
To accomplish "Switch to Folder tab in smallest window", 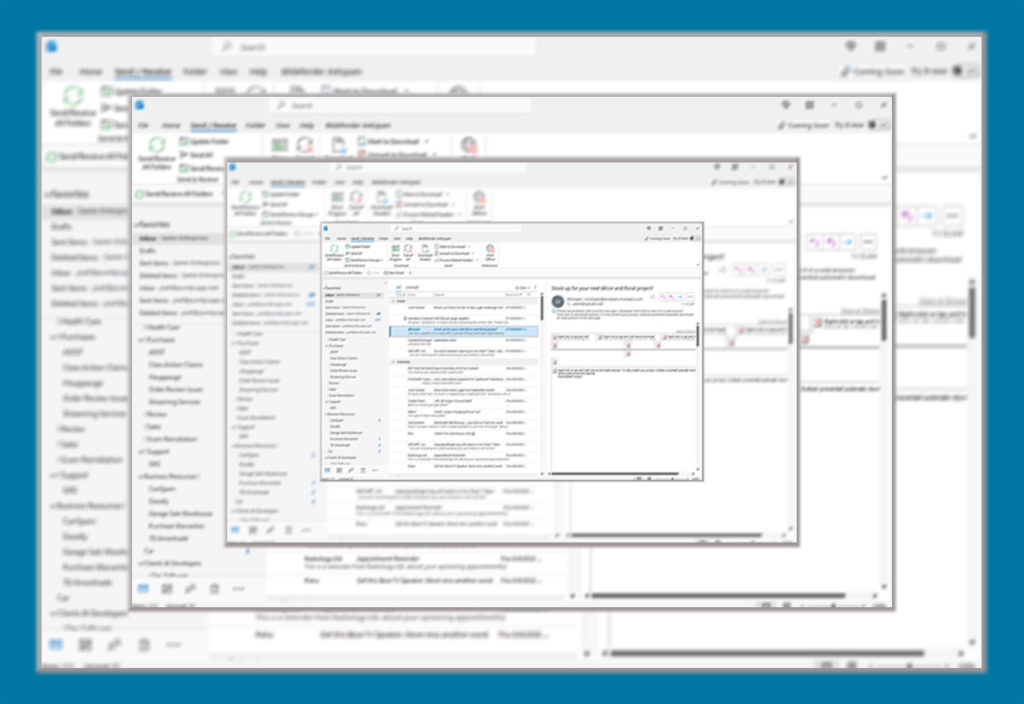I will (x=383, y=238).
